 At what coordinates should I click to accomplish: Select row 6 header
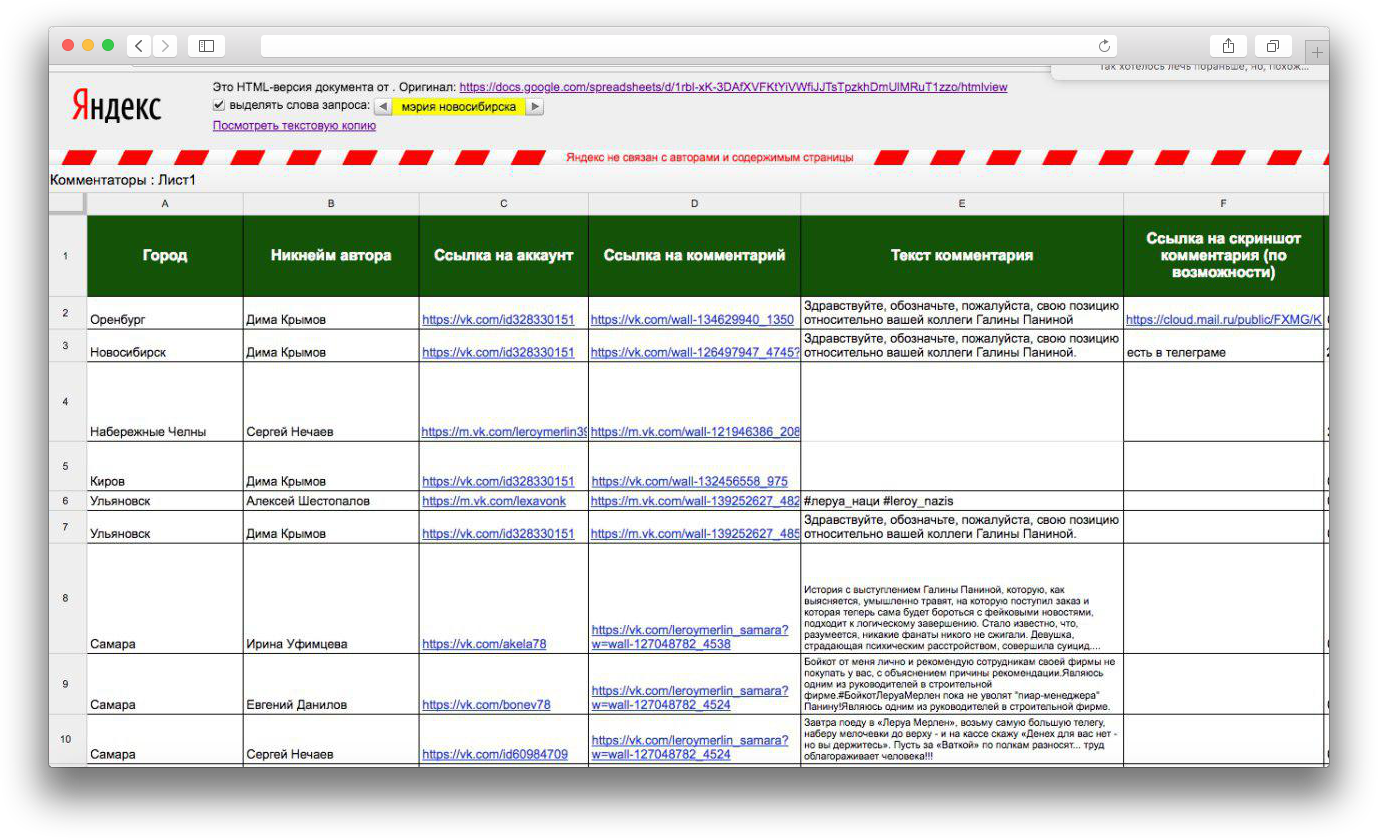67,501
